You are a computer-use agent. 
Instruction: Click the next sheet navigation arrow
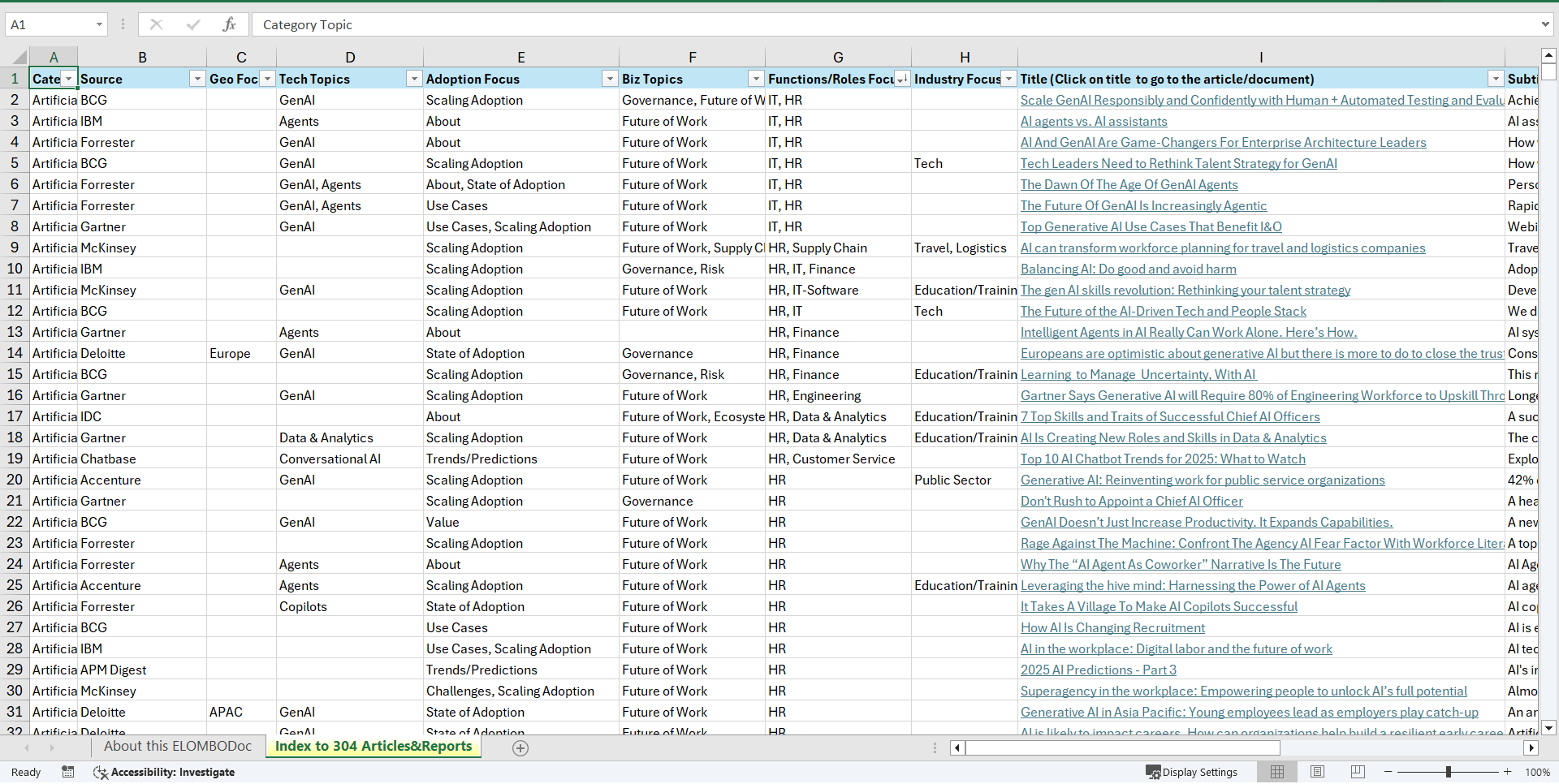point(52,747)
